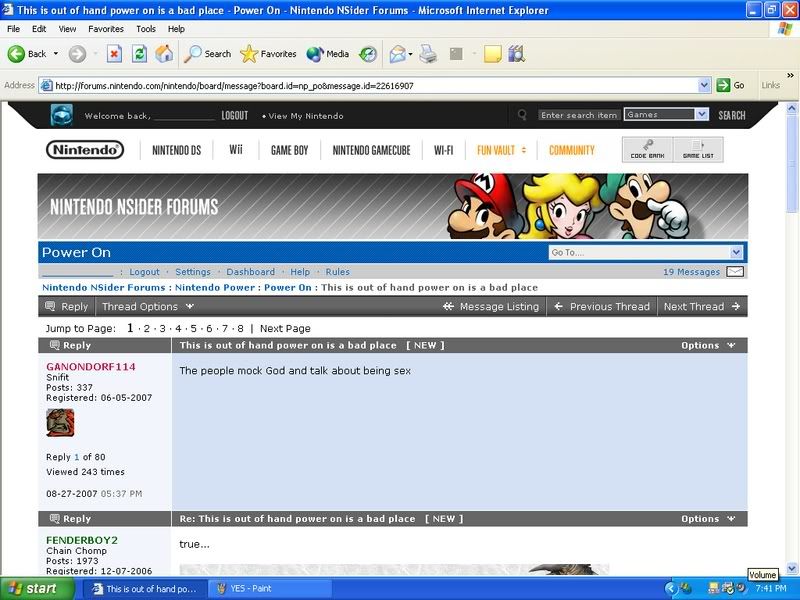Refresh the page with Refresh icon
This screenshot has width=800, height=600.
139,54
